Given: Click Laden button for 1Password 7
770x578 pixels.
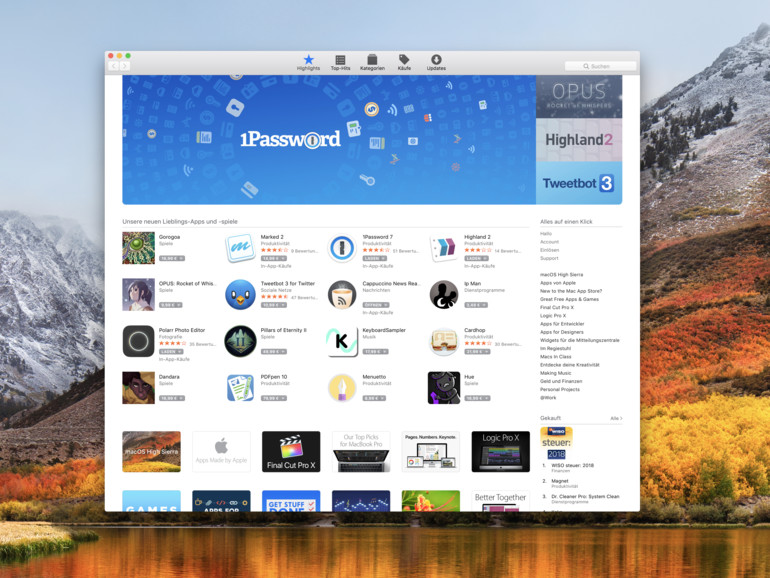Looking at the screenshot, I should coord(375,258).
